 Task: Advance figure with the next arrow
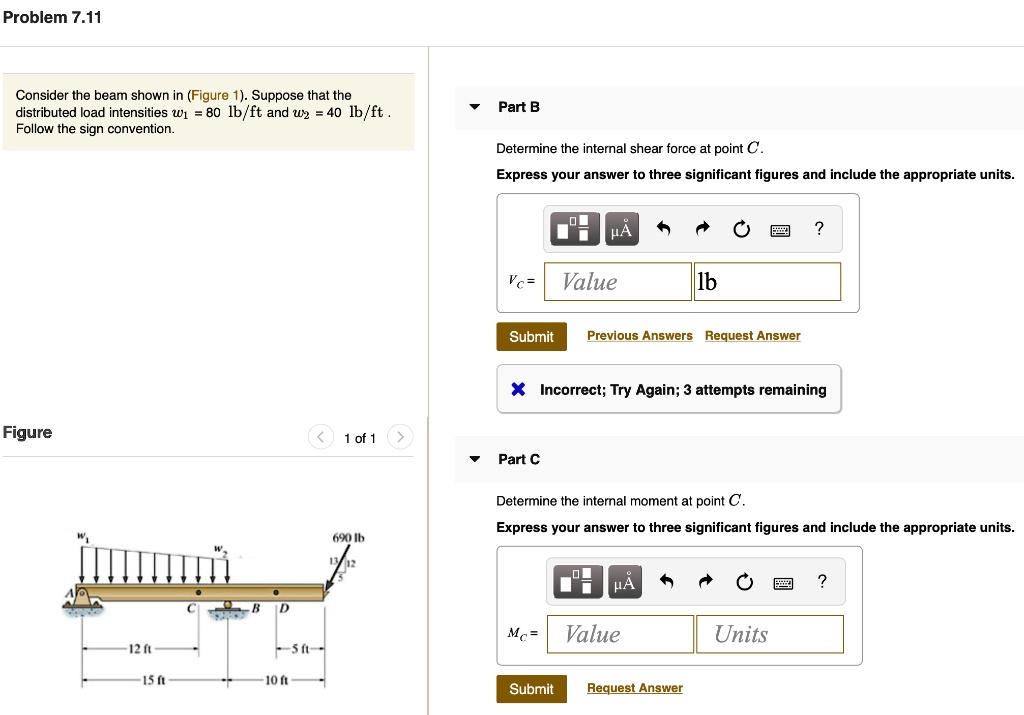click(399, 437)
